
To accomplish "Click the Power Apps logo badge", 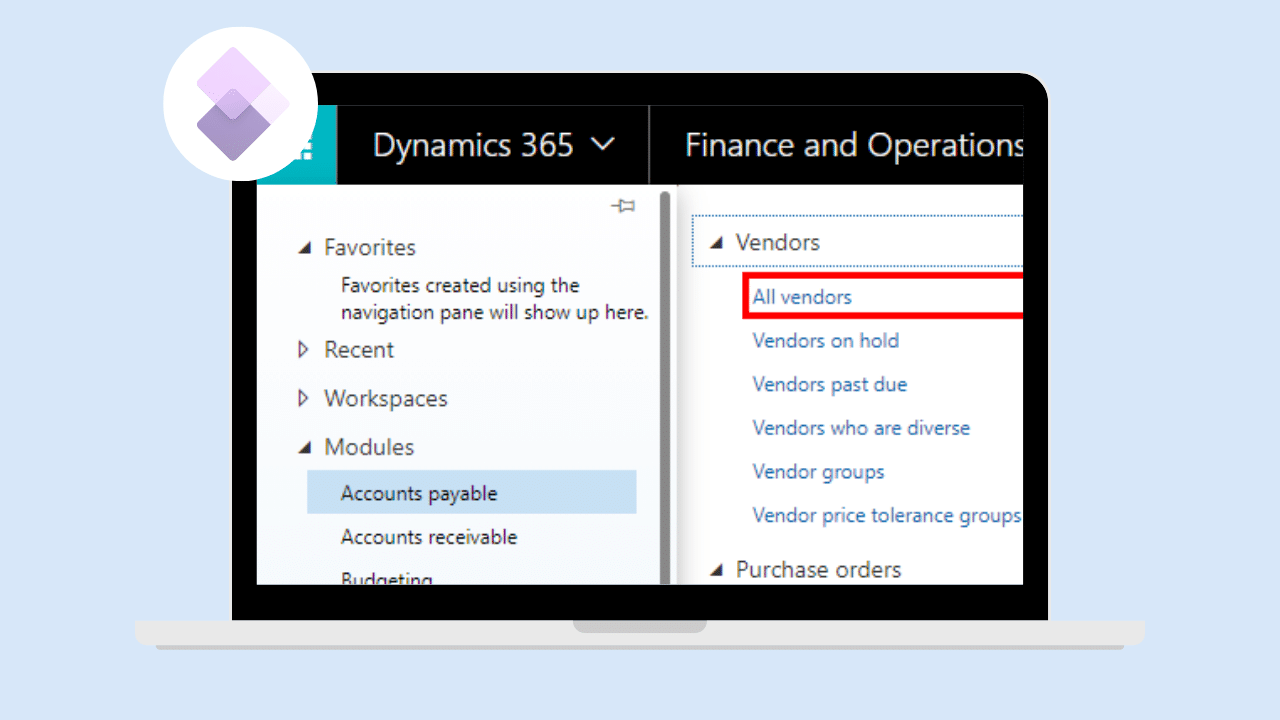I will pyautogui.click(x=241, y=104).
